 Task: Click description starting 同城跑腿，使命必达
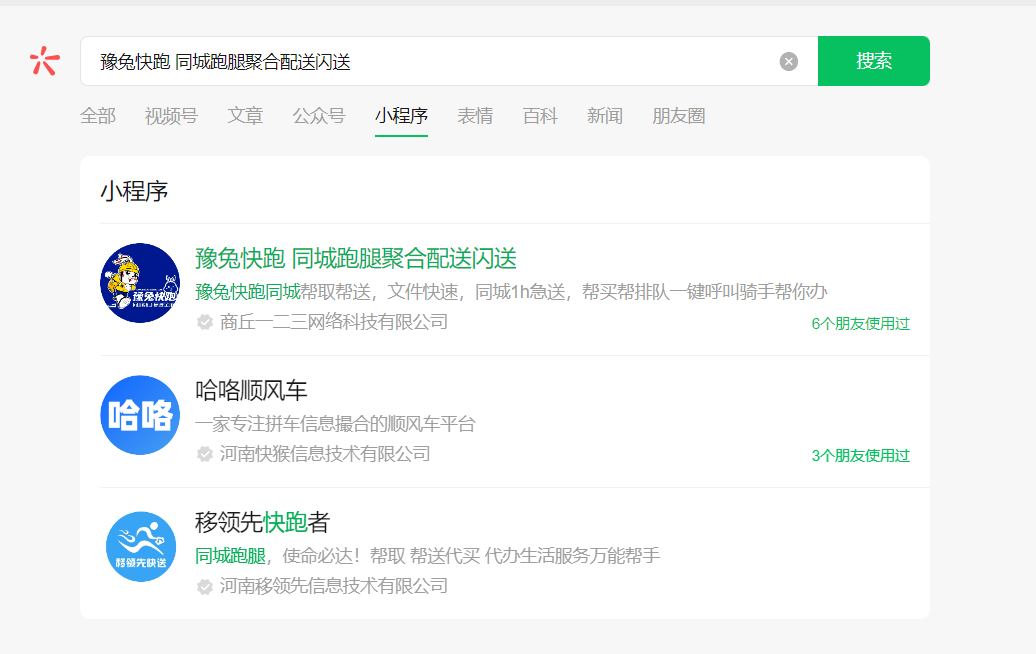click(427, 556)
